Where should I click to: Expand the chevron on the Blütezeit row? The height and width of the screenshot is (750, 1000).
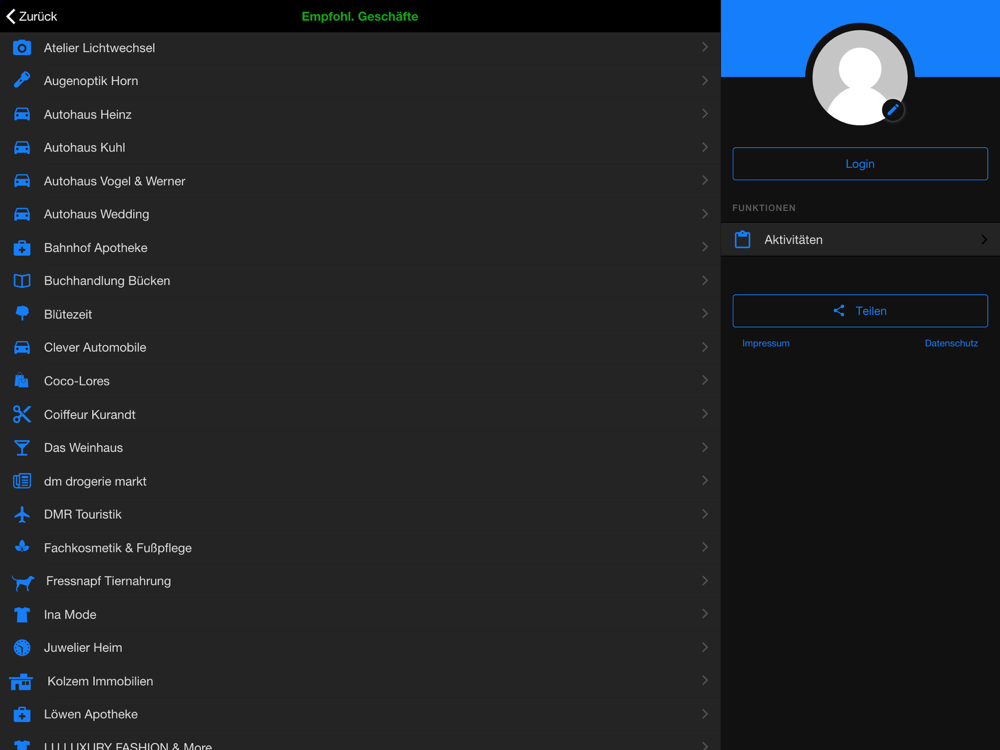click(705, 314)
